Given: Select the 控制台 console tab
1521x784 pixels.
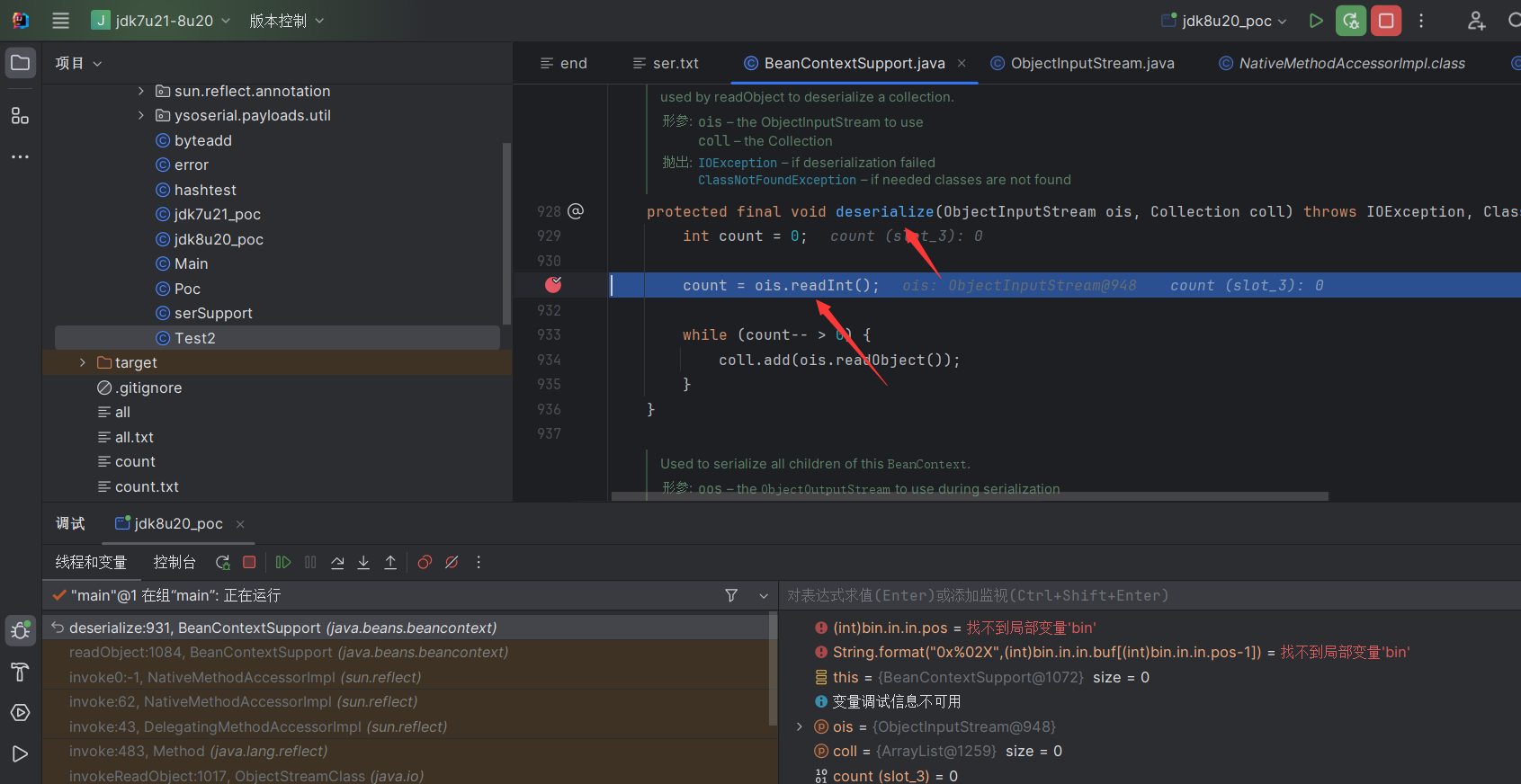Looking at the screenshot, I should click(x=174, y=562).
